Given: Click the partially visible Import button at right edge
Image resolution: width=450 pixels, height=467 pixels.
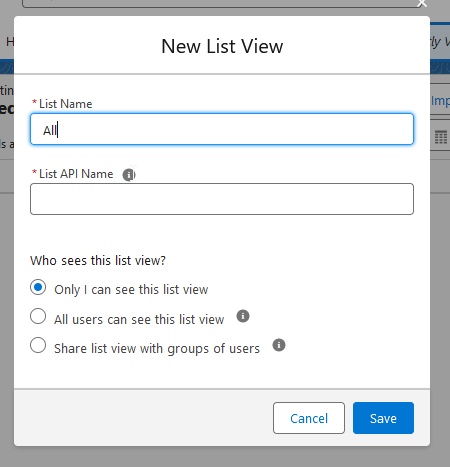Looking at the screenshot, I should coord(440,101).
